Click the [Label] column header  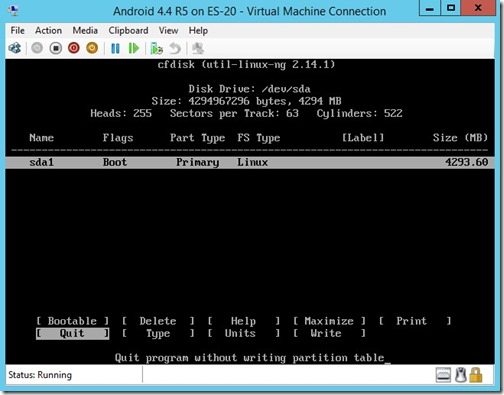click(363, 138)
